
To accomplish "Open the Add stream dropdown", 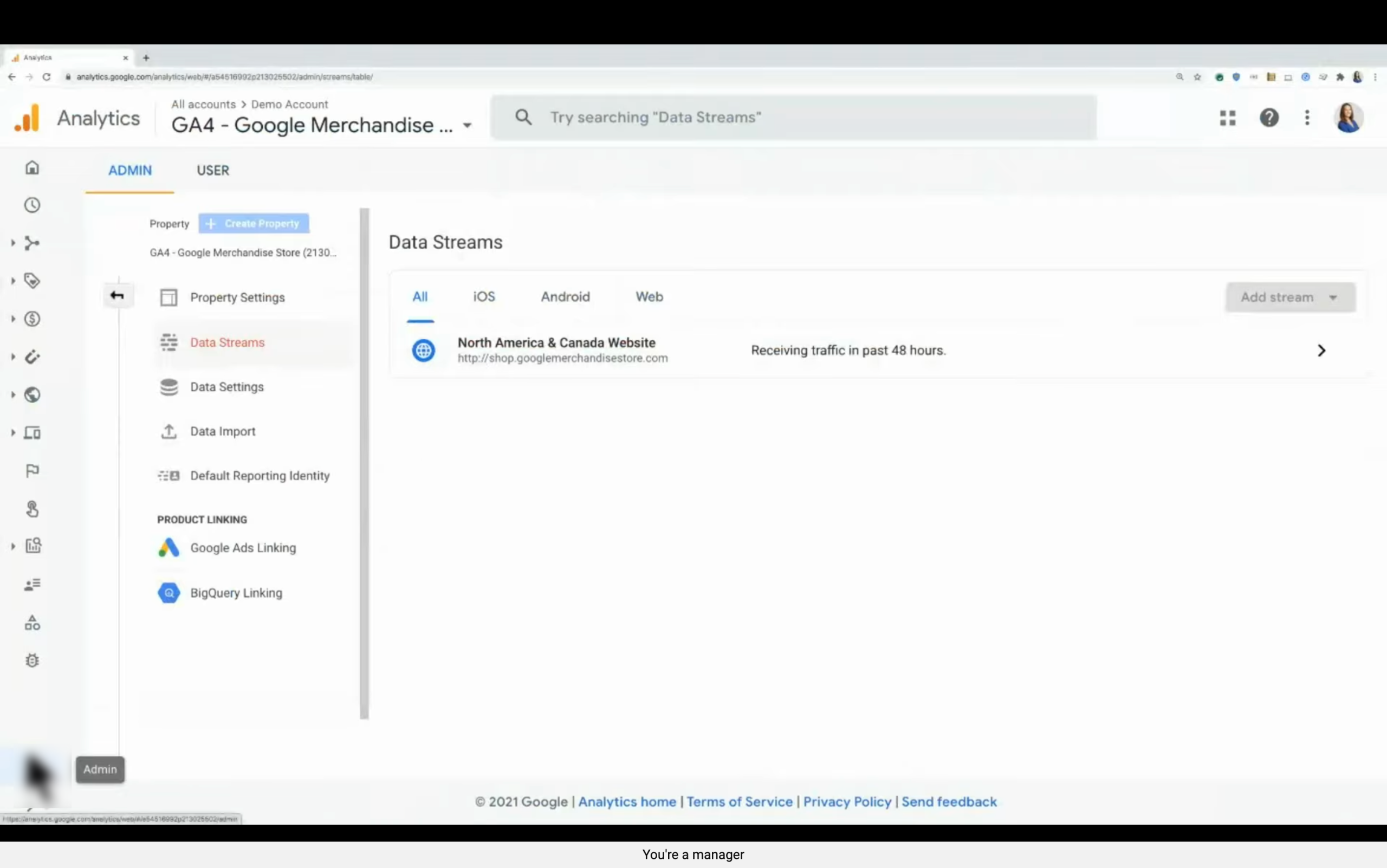I will pyautogui.click(x=1290, y=297).
